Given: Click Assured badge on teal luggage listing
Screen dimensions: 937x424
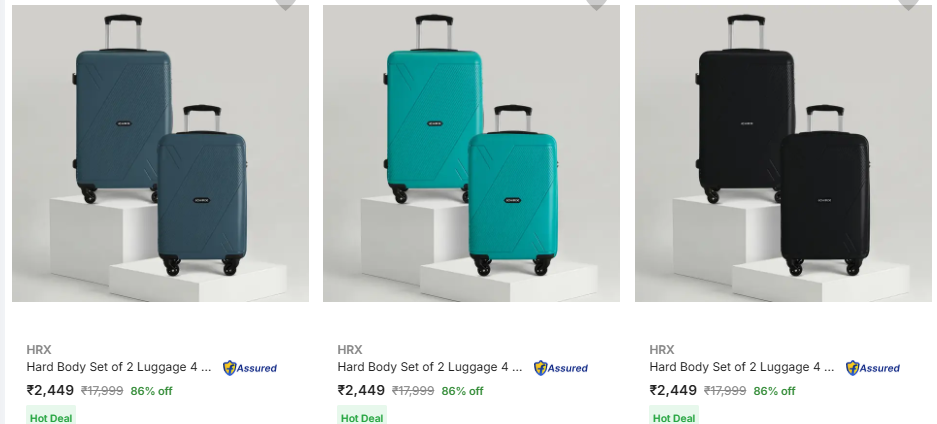Looking at the screenshot, I should [x=561, y=368].
